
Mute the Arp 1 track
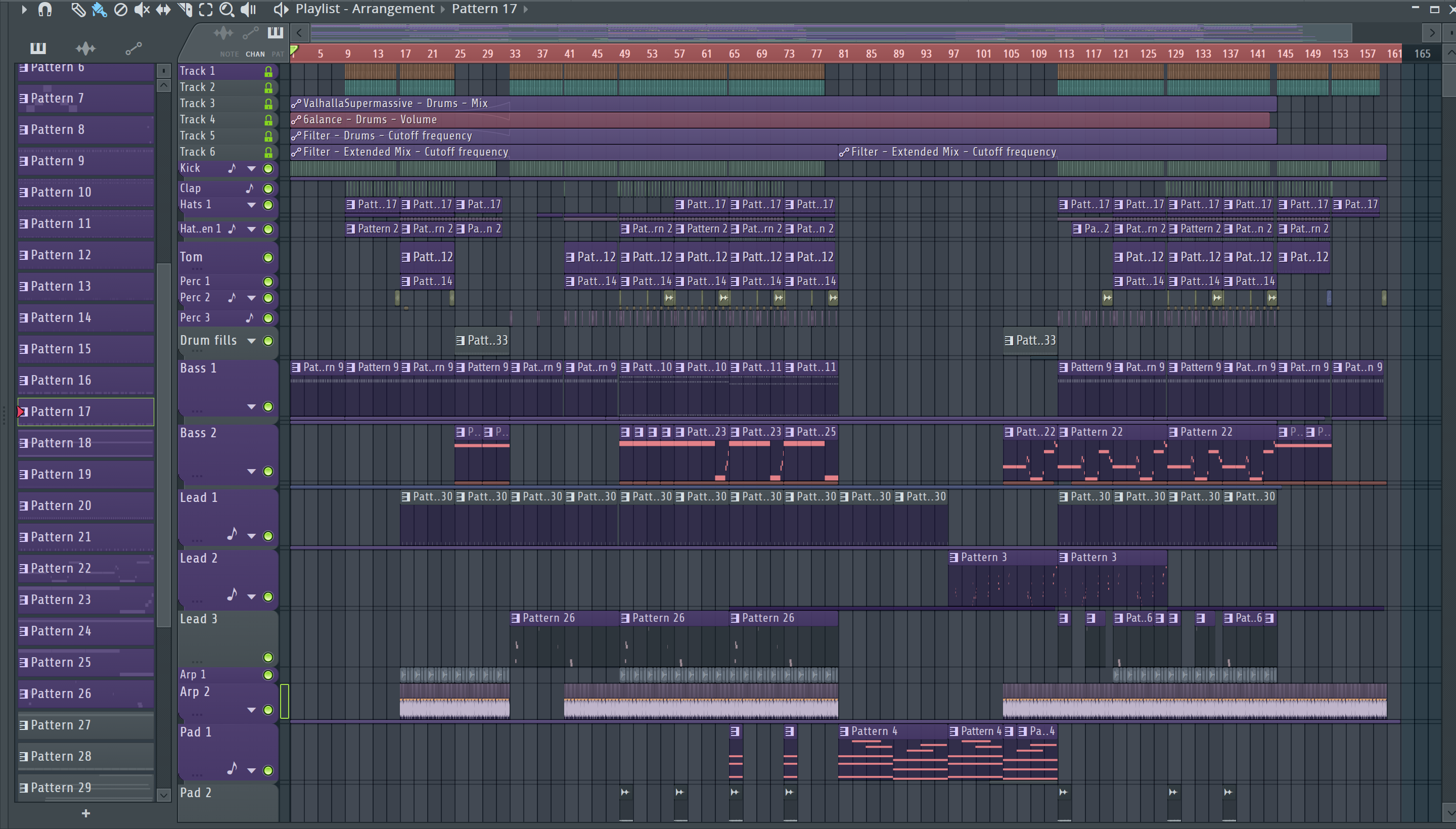[267, 675]
